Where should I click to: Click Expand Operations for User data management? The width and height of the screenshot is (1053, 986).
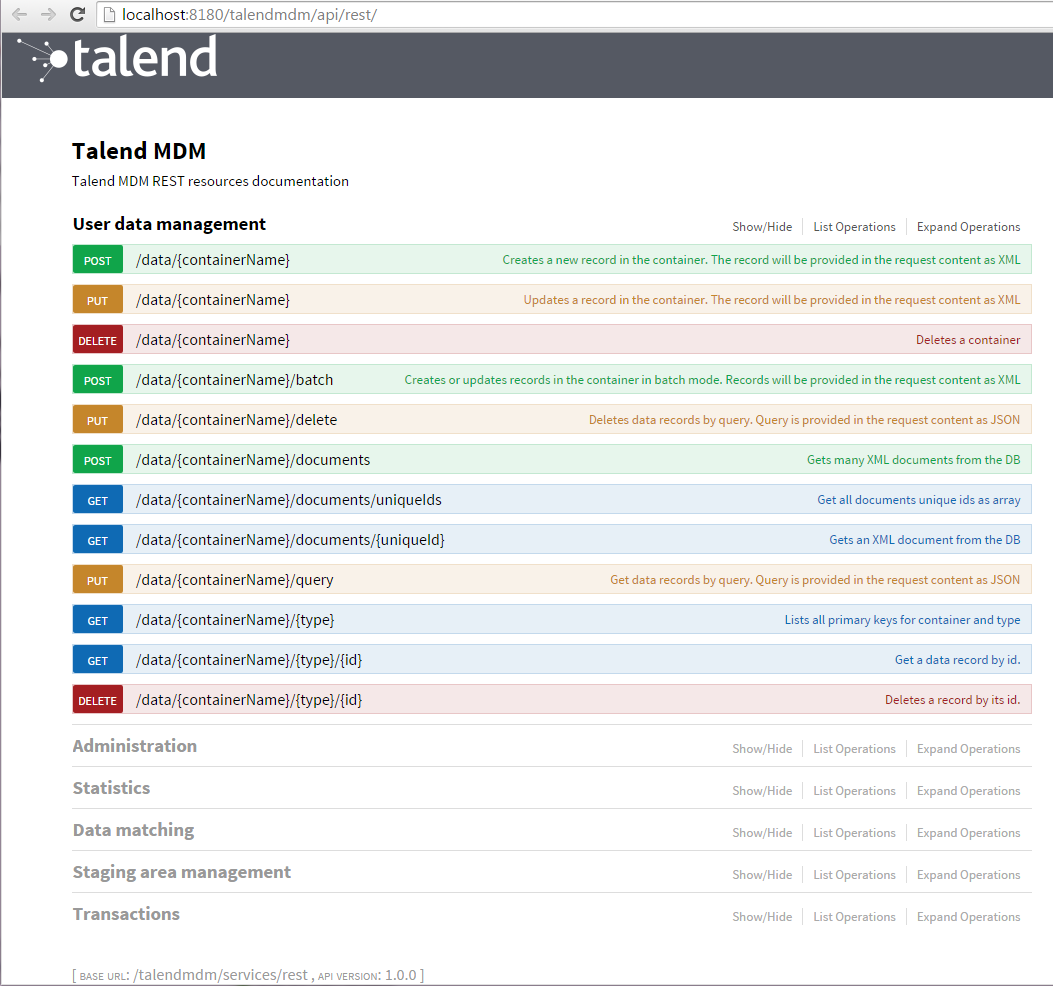[x=968, y=227]
